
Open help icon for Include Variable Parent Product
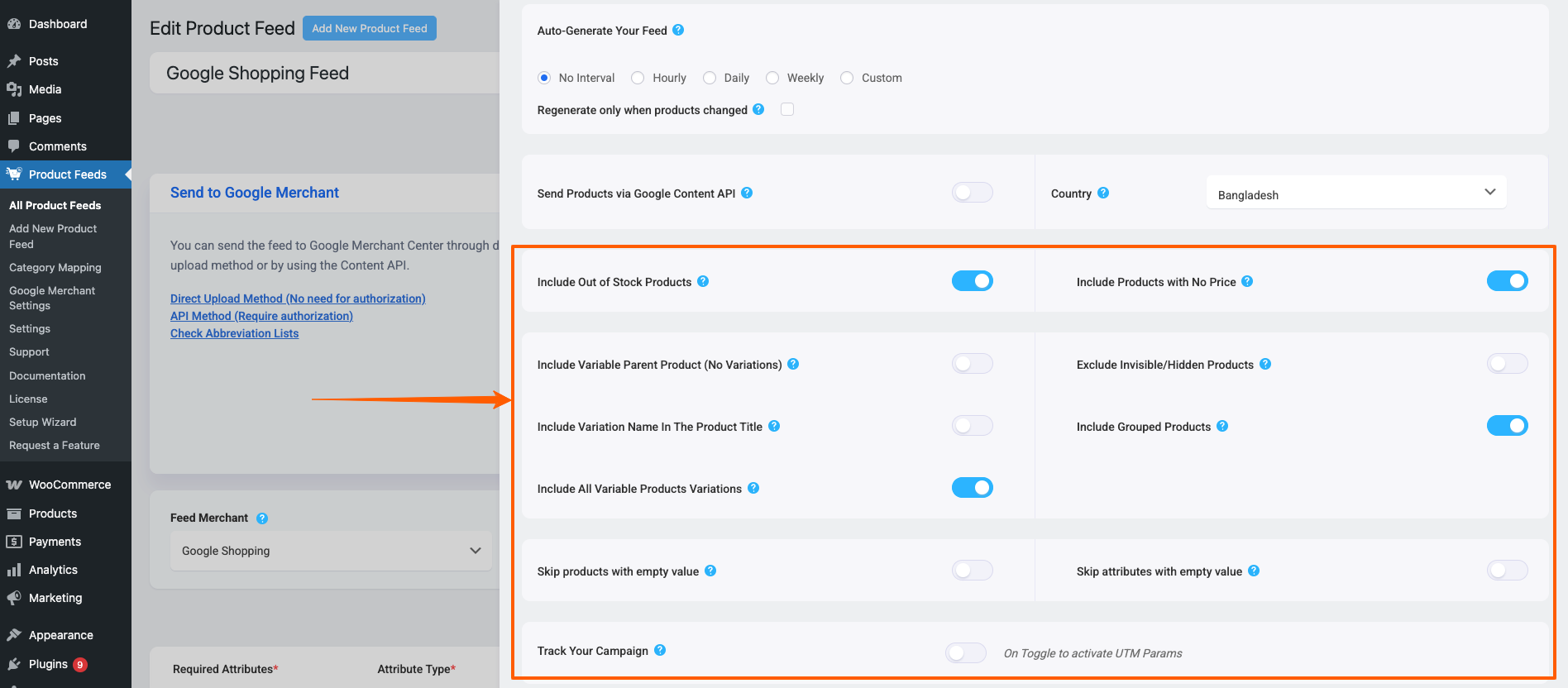[793, 364]
